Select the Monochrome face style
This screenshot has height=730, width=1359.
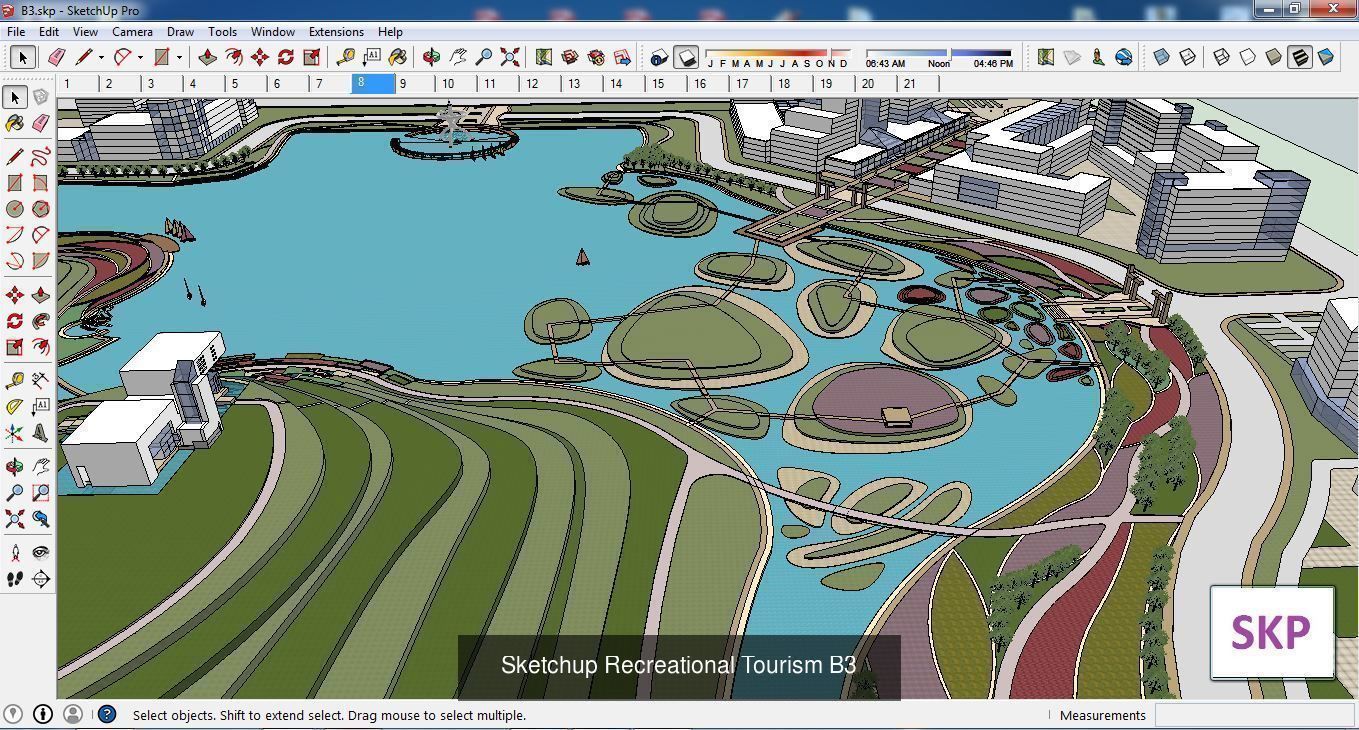point(1325,57)
